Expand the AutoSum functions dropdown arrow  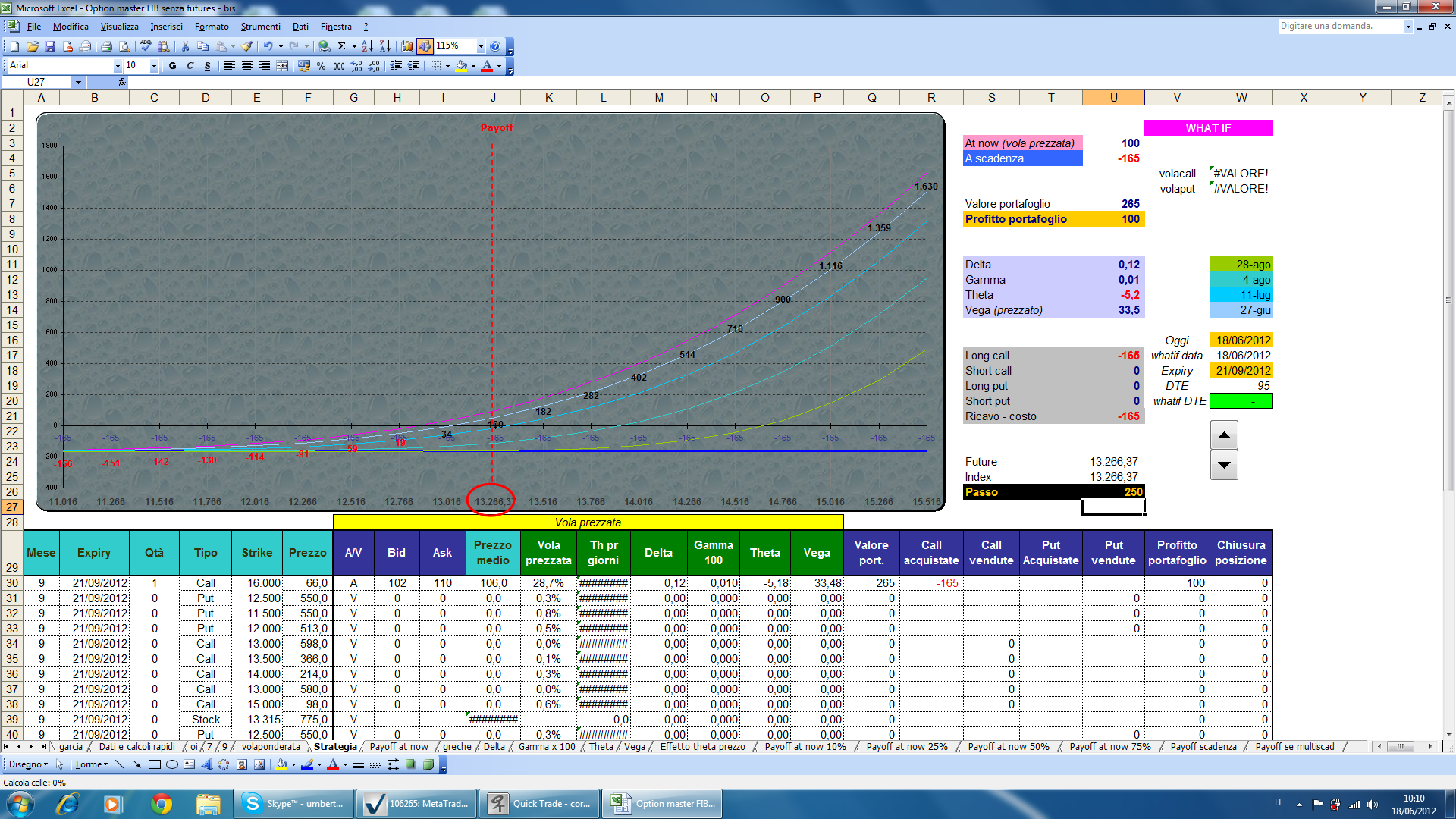(x=353, y=46)
